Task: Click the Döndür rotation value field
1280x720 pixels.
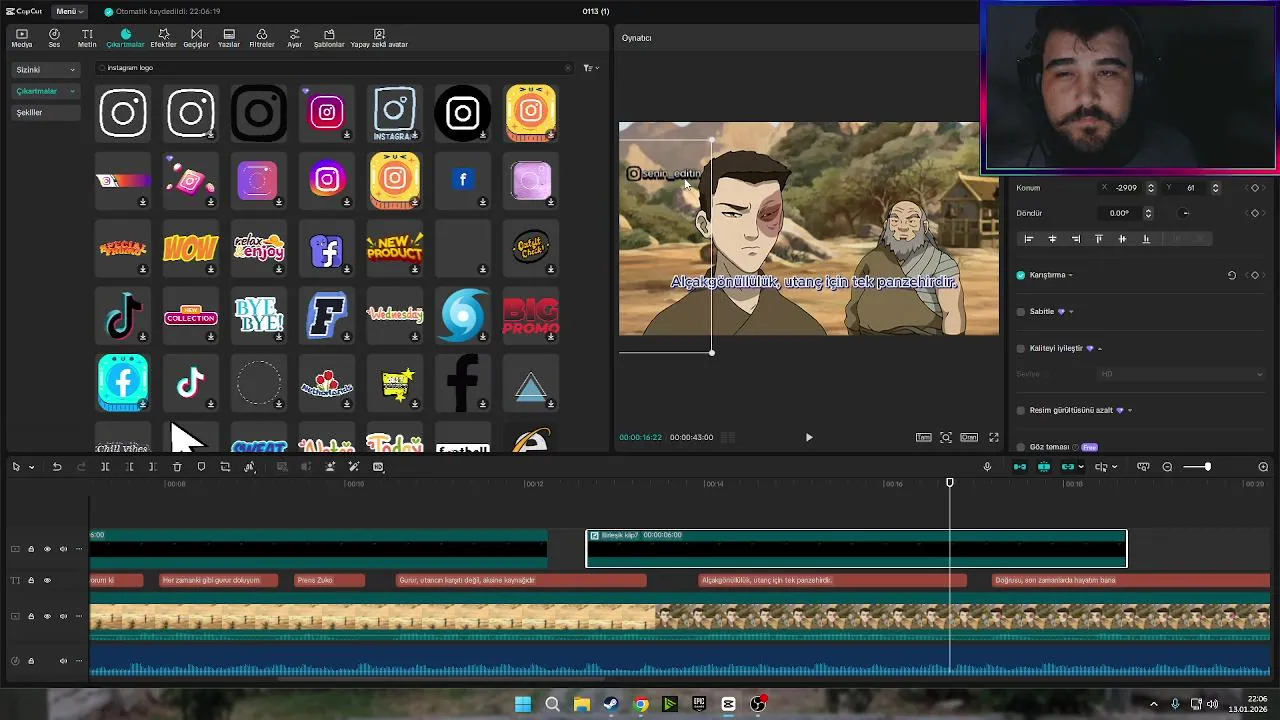Action: pyautogui.click(x=1119, y=213)
